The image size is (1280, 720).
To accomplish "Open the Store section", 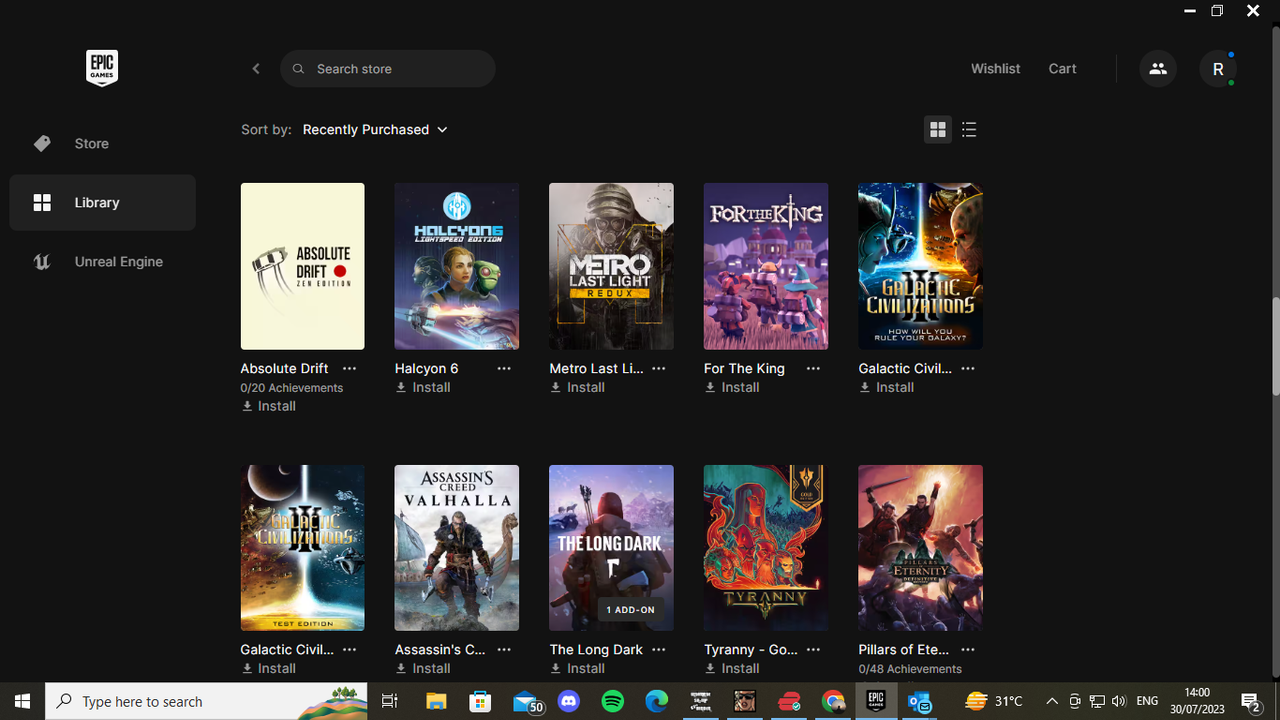I will coord(102,144).
